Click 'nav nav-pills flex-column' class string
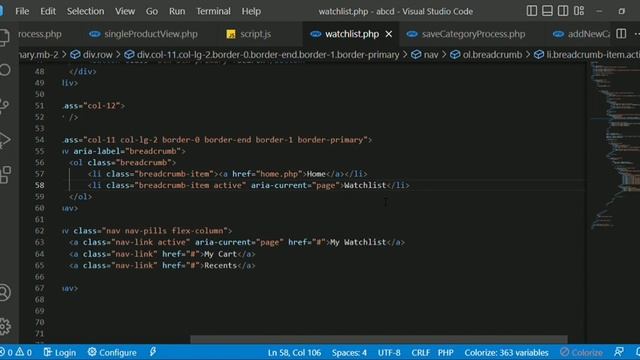Viewport: 640px width, 360px height. tap(164, 231)
